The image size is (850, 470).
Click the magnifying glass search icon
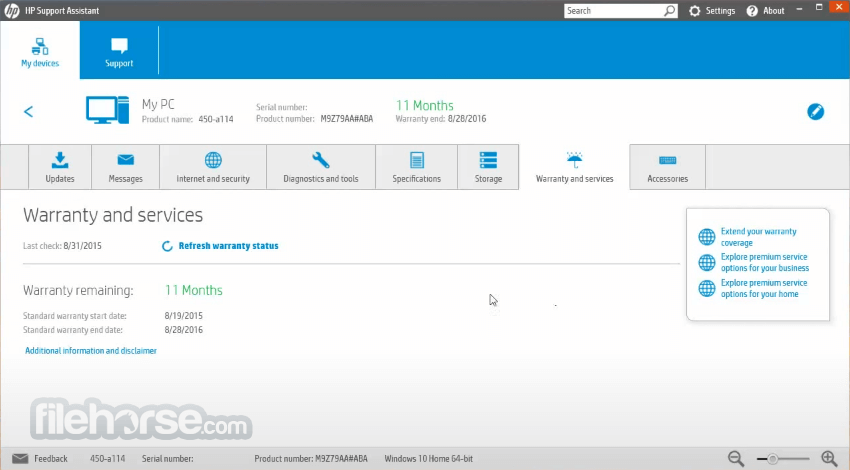pos(670,11)
